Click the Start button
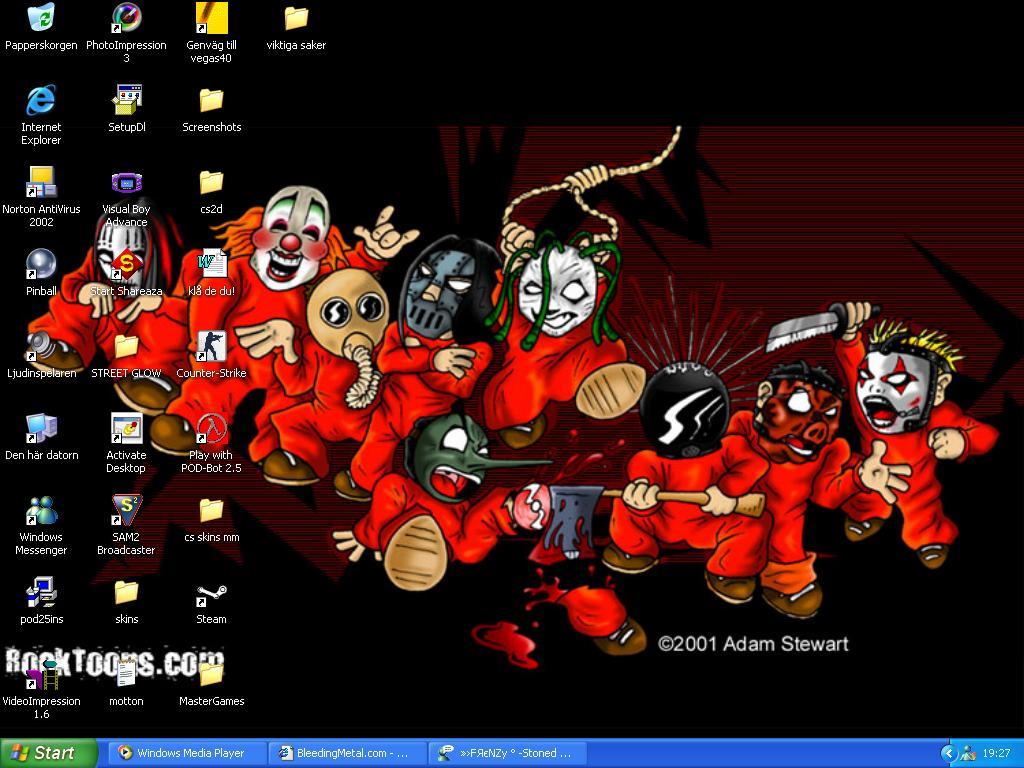This screenshot has height=768, width=1024. pyautogui.click(x=49, y=753)
